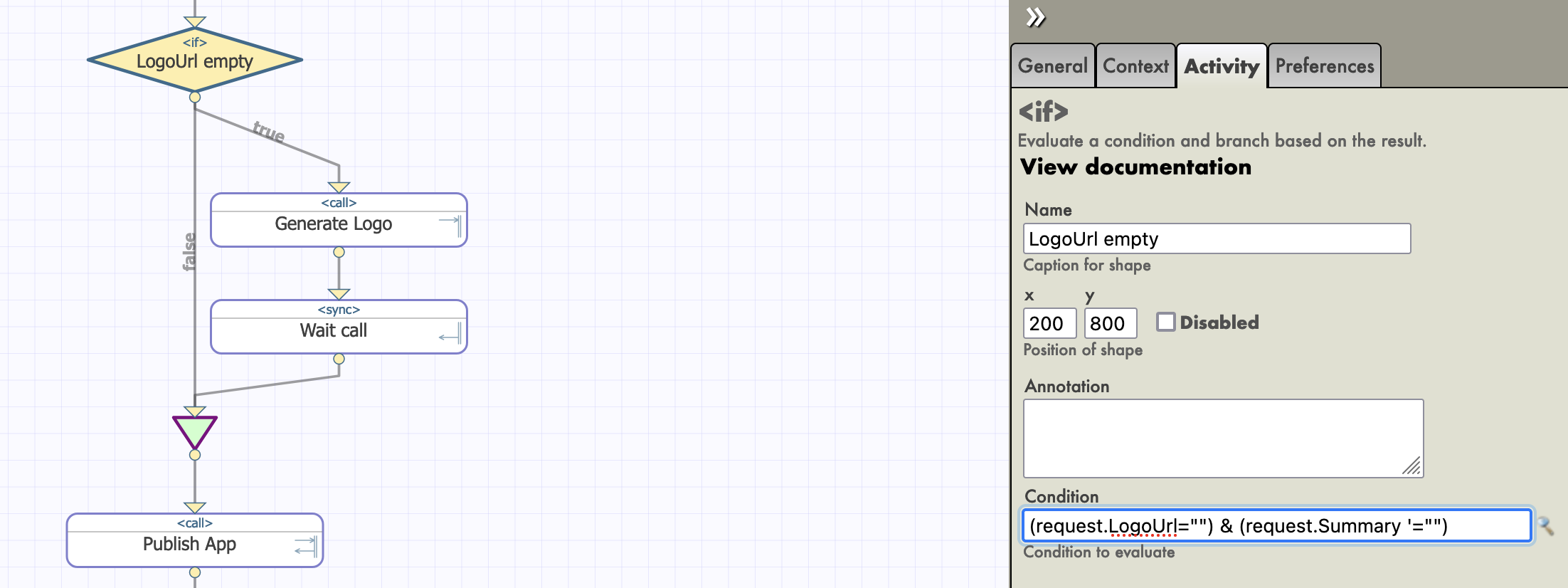
Task: Click output connector below Generate Logo
Action: (339, 252)
